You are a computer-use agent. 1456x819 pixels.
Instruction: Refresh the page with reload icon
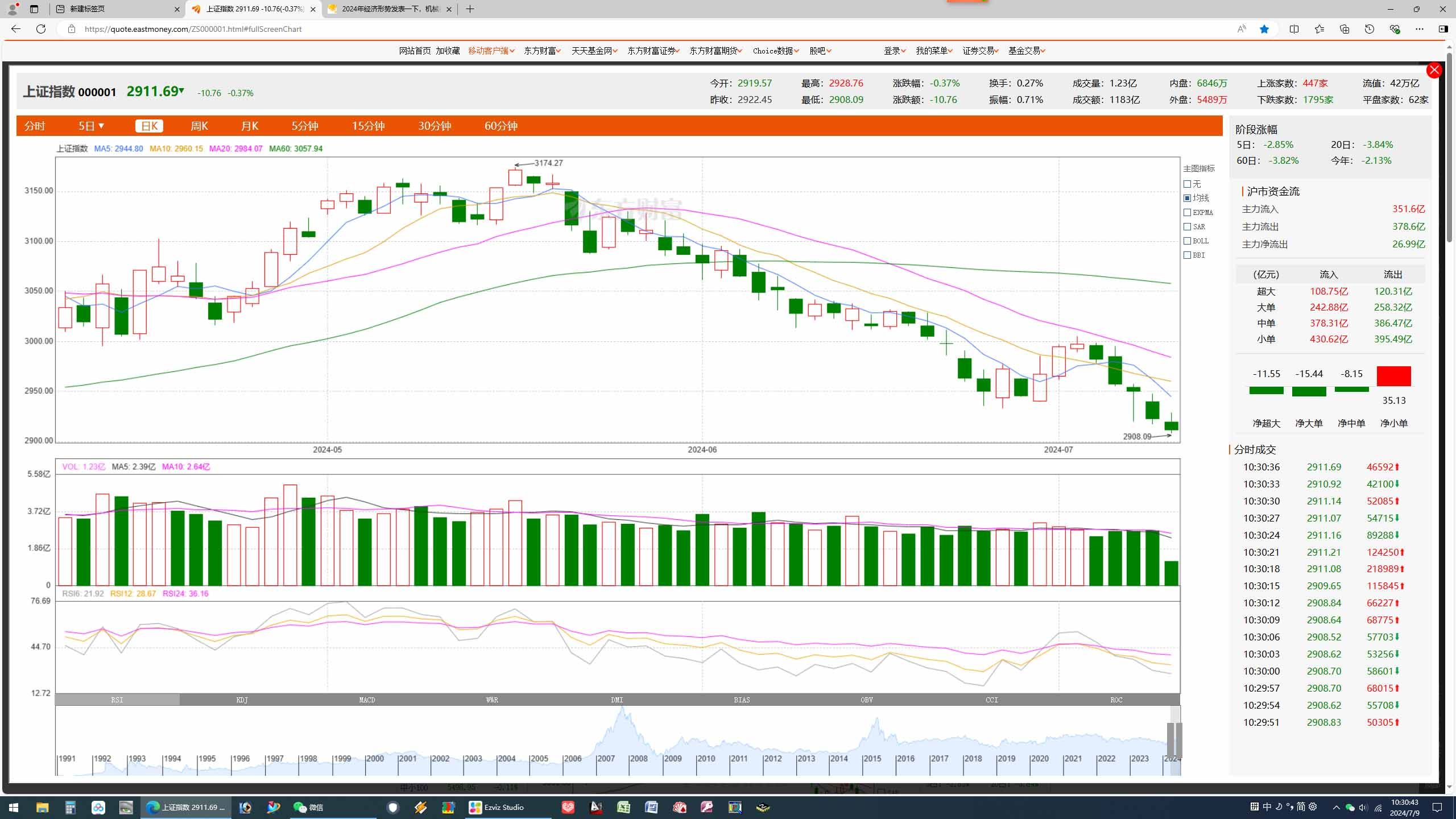point(41,29)
